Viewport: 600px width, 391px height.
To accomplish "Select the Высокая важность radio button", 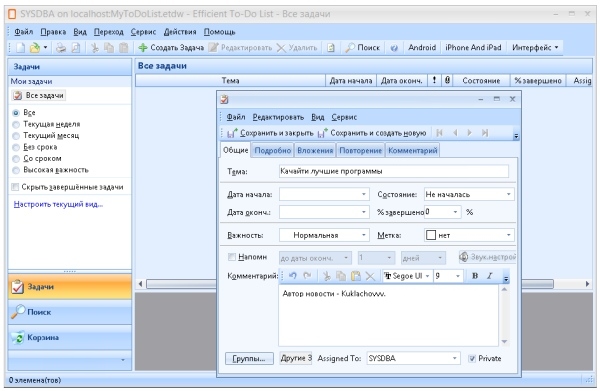I will (x=16, y=170).
